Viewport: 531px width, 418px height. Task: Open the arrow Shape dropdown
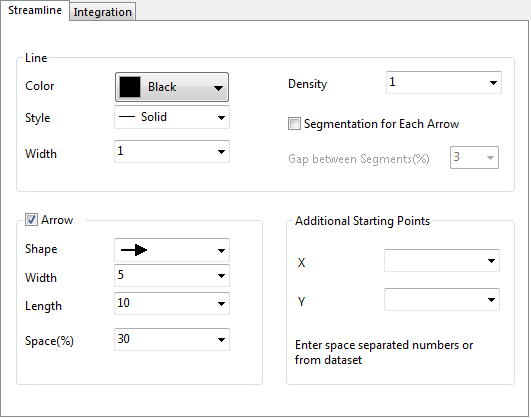(172, 250)
